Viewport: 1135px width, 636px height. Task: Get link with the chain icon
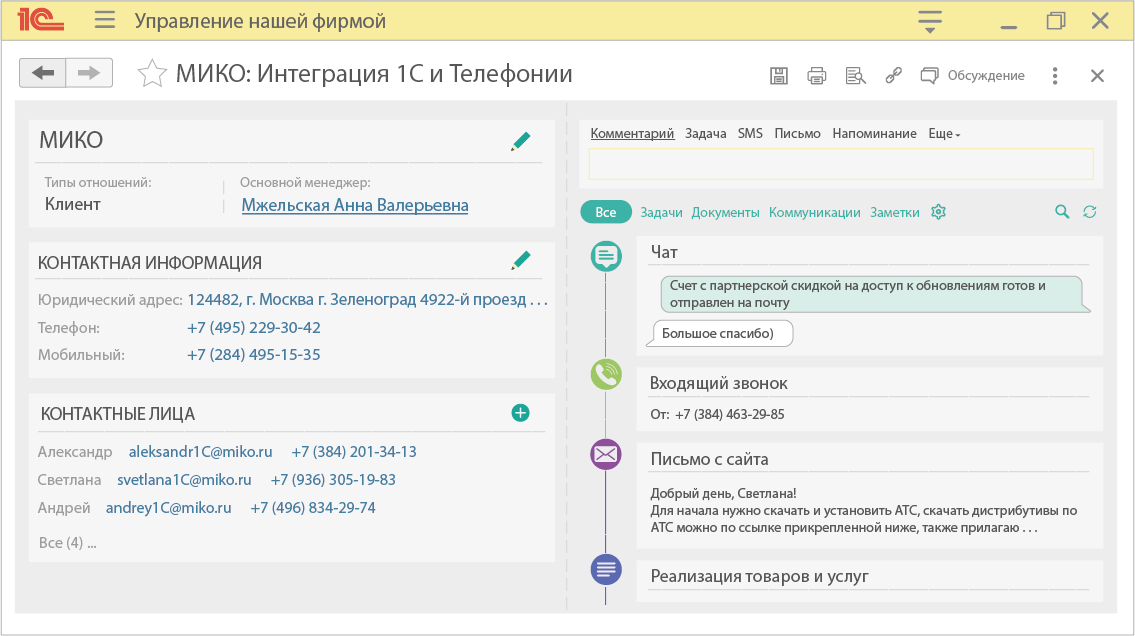pyautogui.click(x=893, y=75)
